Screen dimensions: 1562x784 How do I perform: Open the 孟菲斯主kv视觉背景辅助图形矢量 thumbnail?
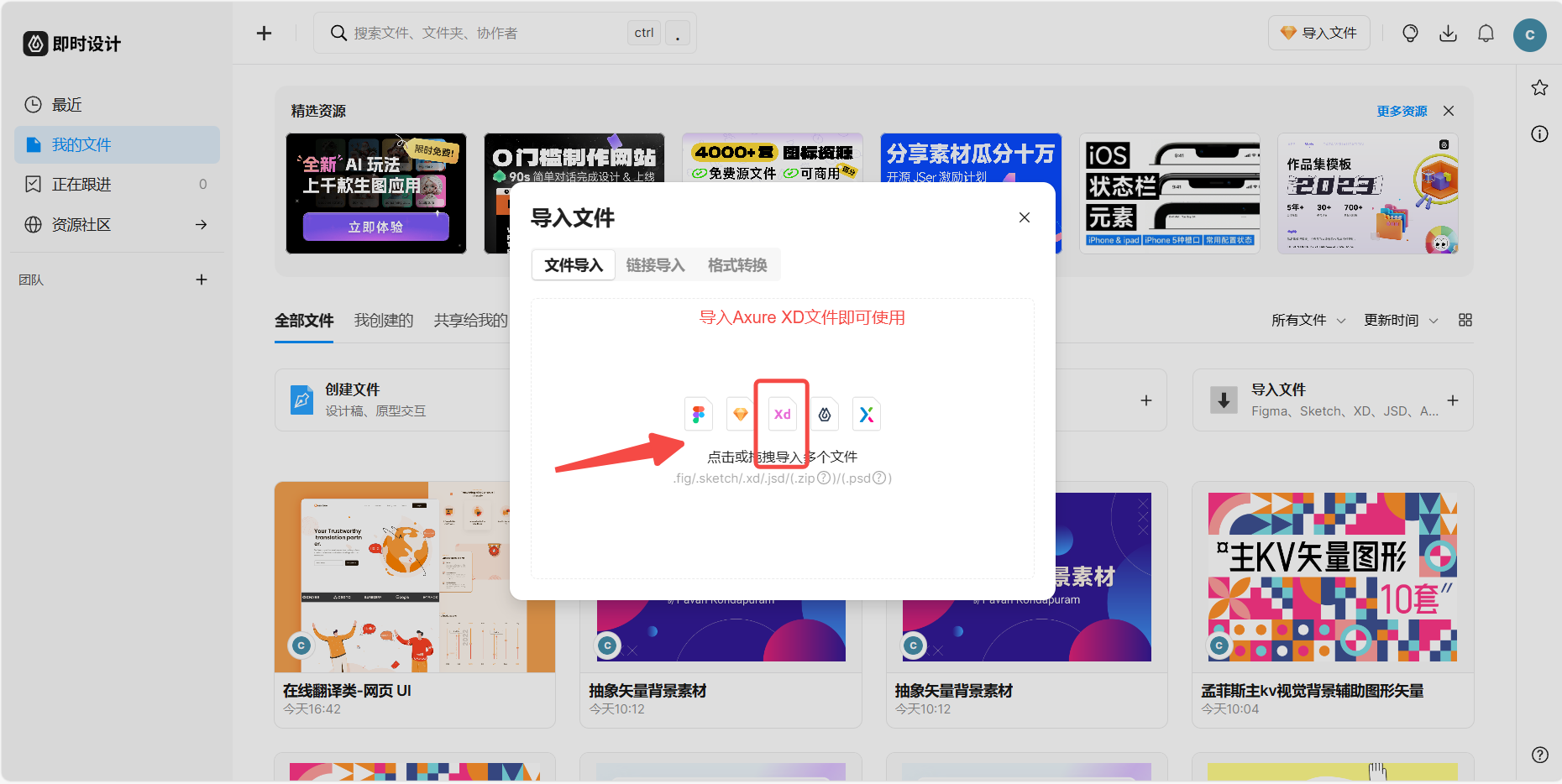coord(1333,578)
